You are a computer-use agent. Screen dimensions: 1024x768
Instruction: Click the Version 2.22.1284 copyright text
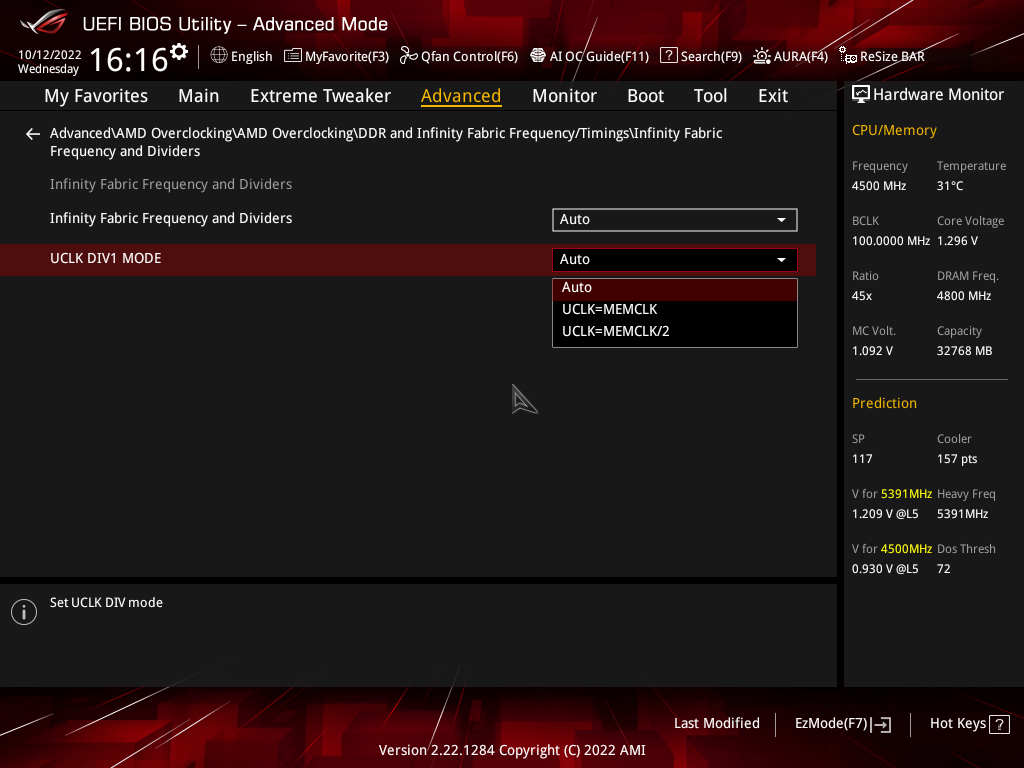click(512, 750)
